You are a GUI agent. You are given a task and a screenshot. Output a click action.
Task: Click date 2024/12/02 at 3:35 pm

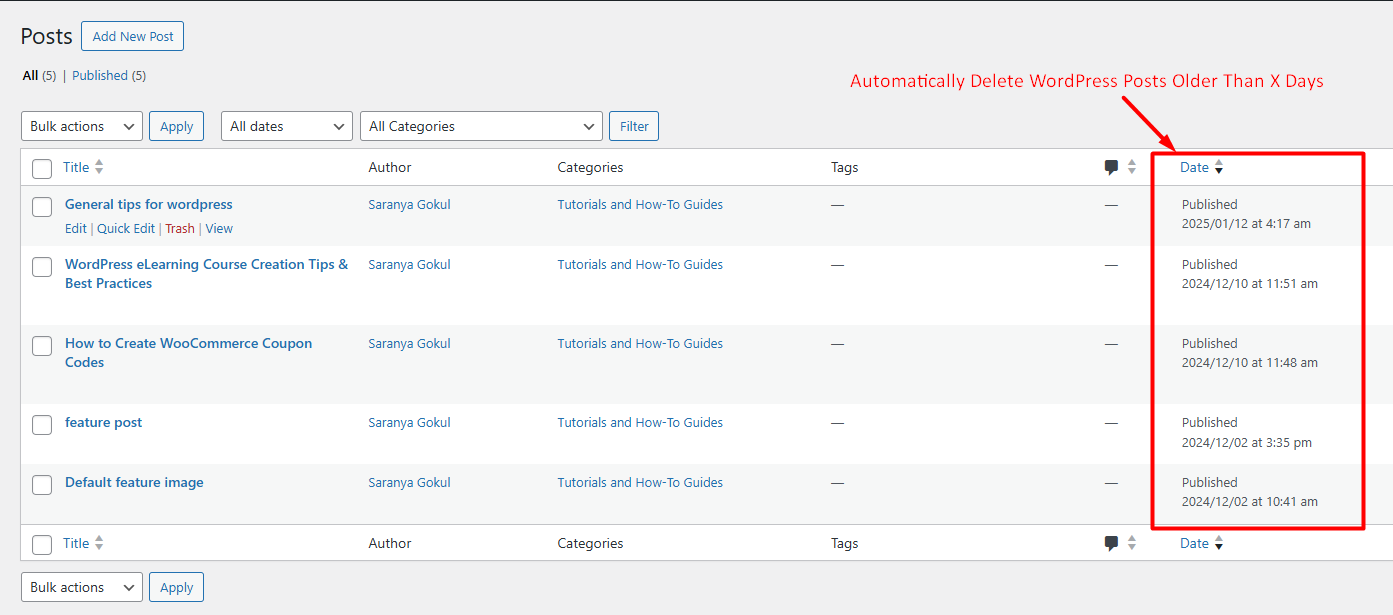click(x=1247, y=442)
